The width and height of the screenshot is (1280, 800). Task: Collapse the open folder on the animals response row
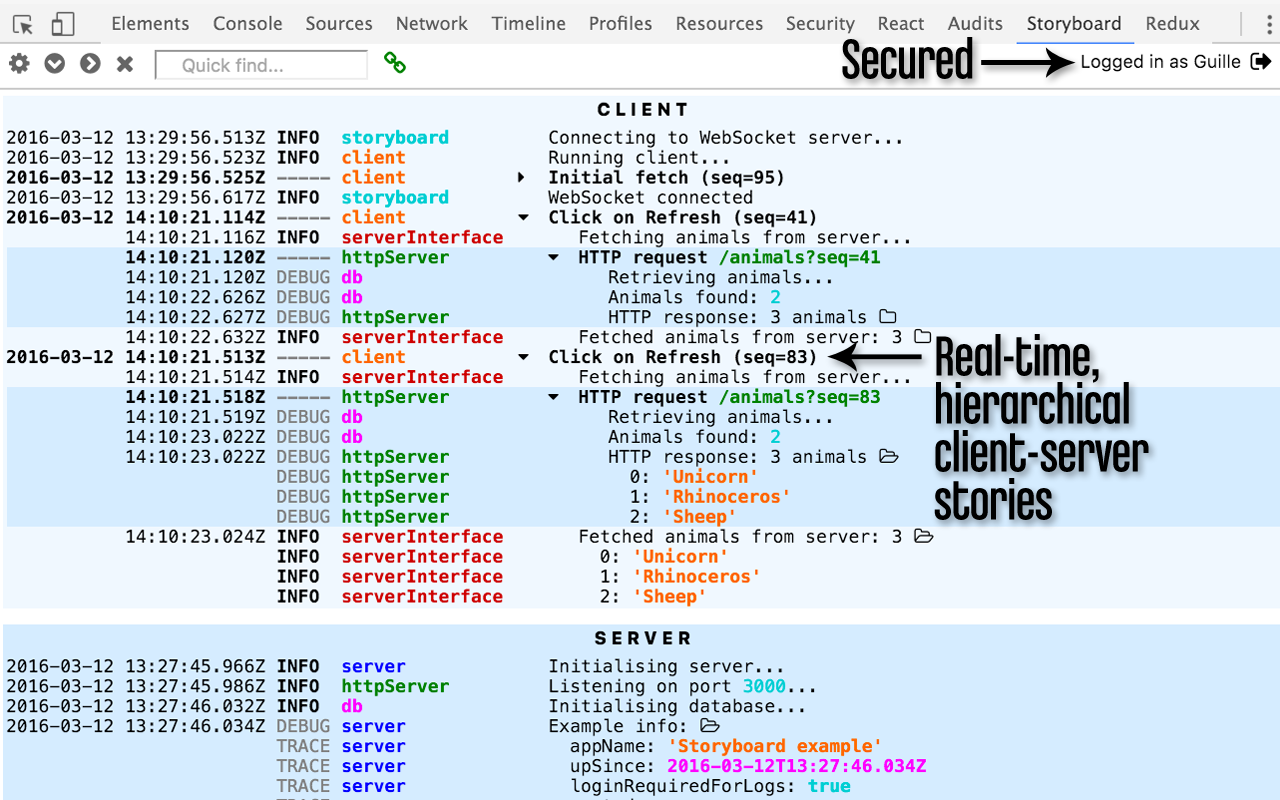click(x=888, y=457)
